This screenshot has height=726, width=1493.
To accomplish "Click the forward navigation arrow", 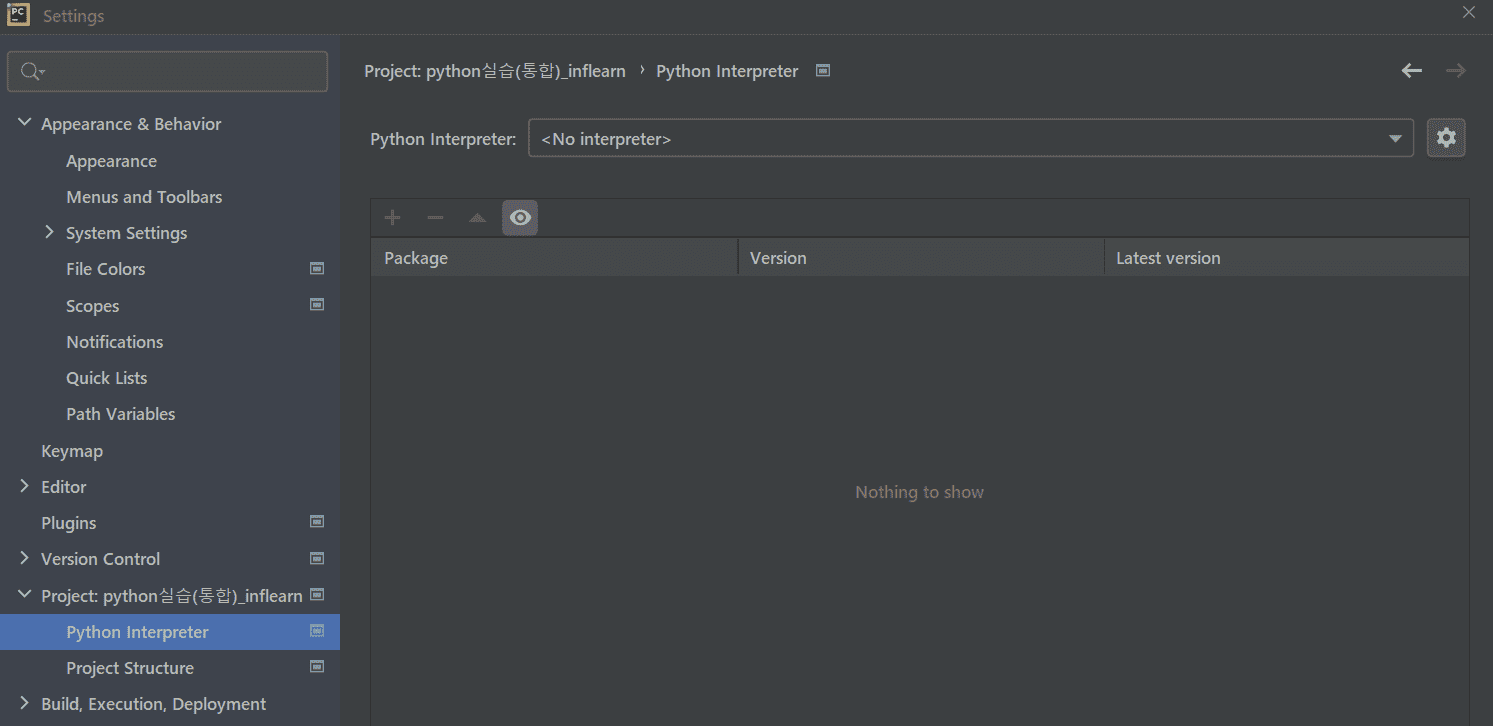I will tap(1456, 71).
